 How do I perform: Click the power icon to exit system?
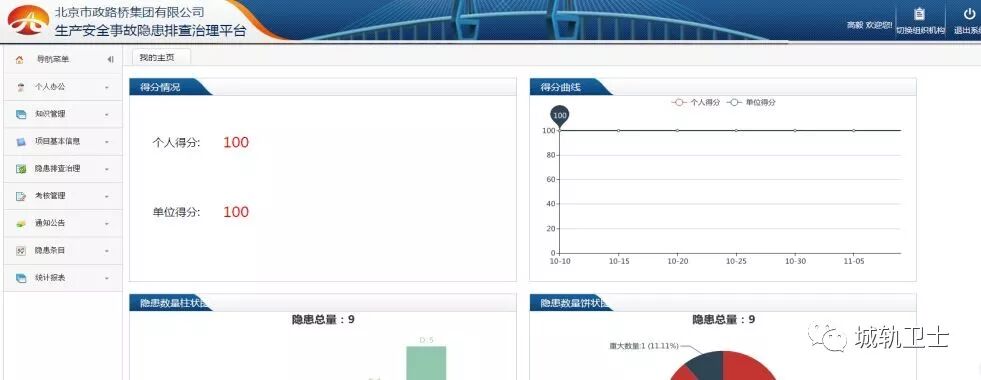pyautogui.click(x=969, y=14)
